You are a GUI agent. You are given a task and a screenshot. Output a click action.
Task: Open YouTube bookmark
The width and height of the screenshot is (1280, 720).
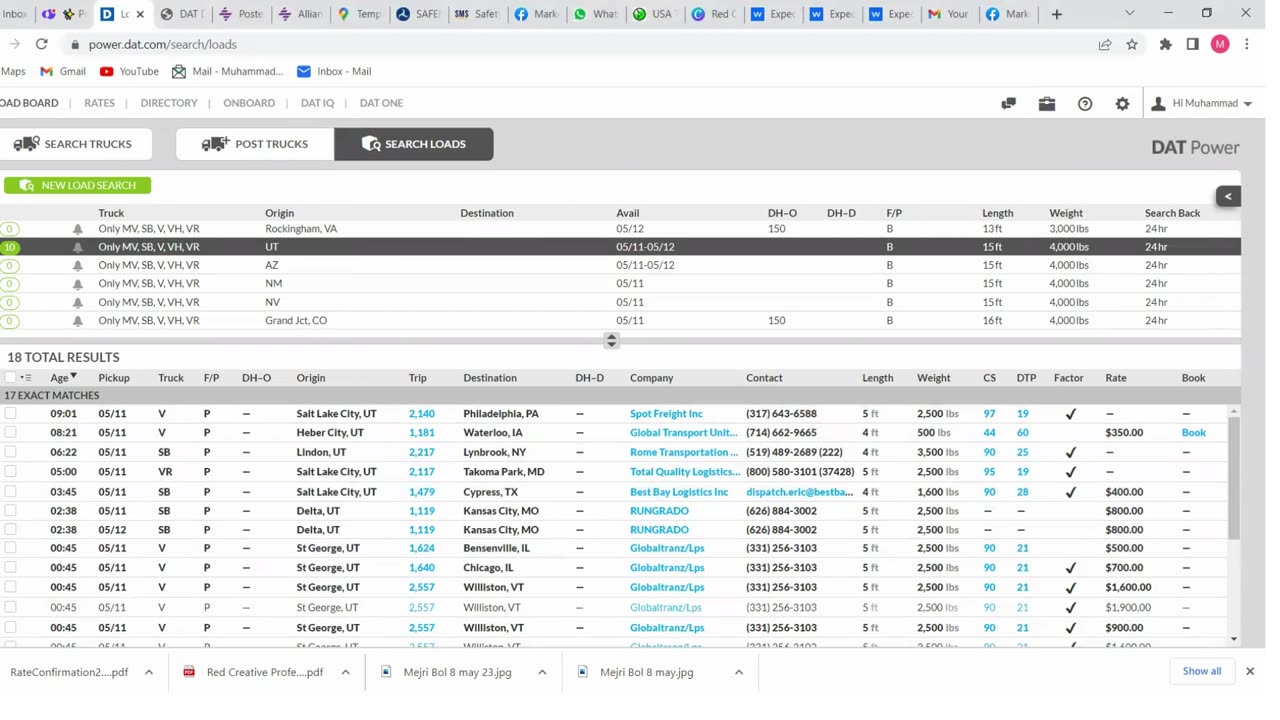click(129, 71)
